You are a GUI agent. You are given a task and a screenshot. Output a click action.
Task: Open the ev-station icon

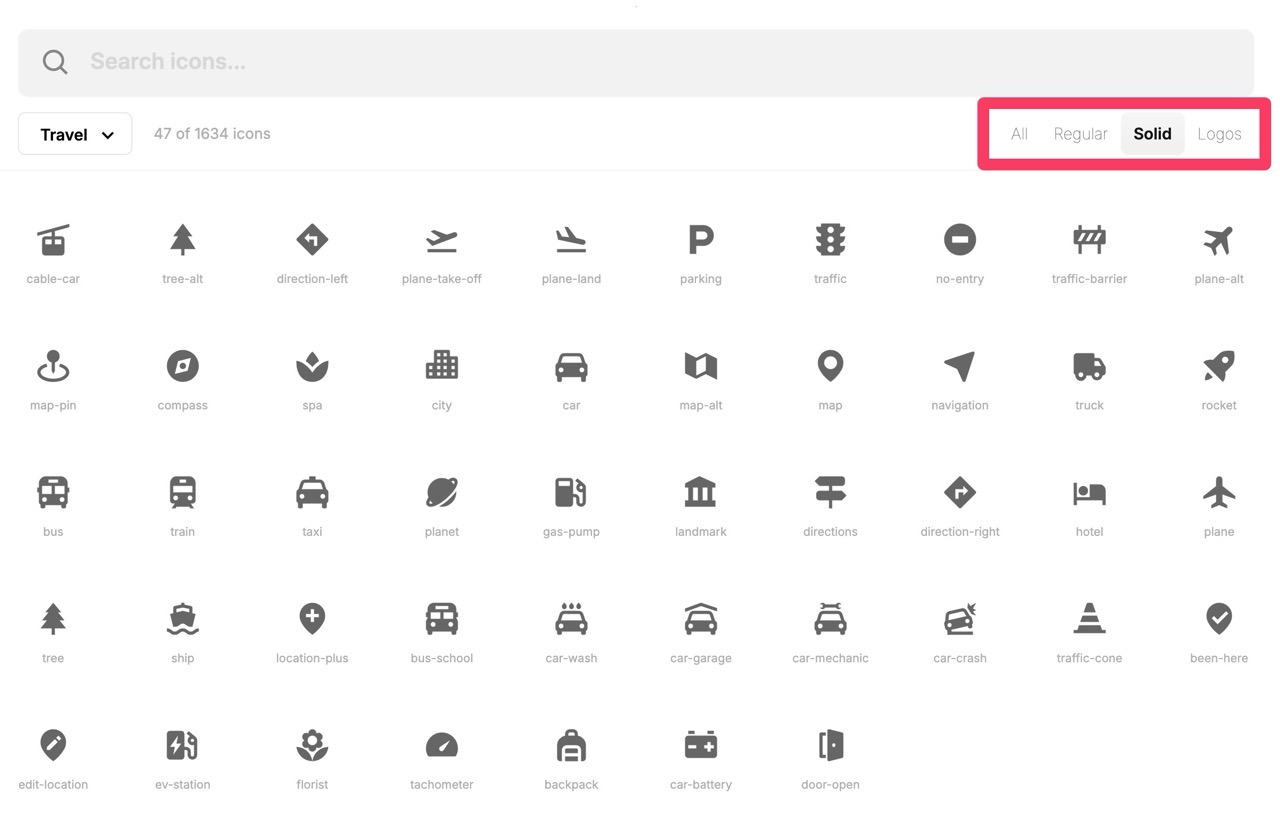[182, 746]
